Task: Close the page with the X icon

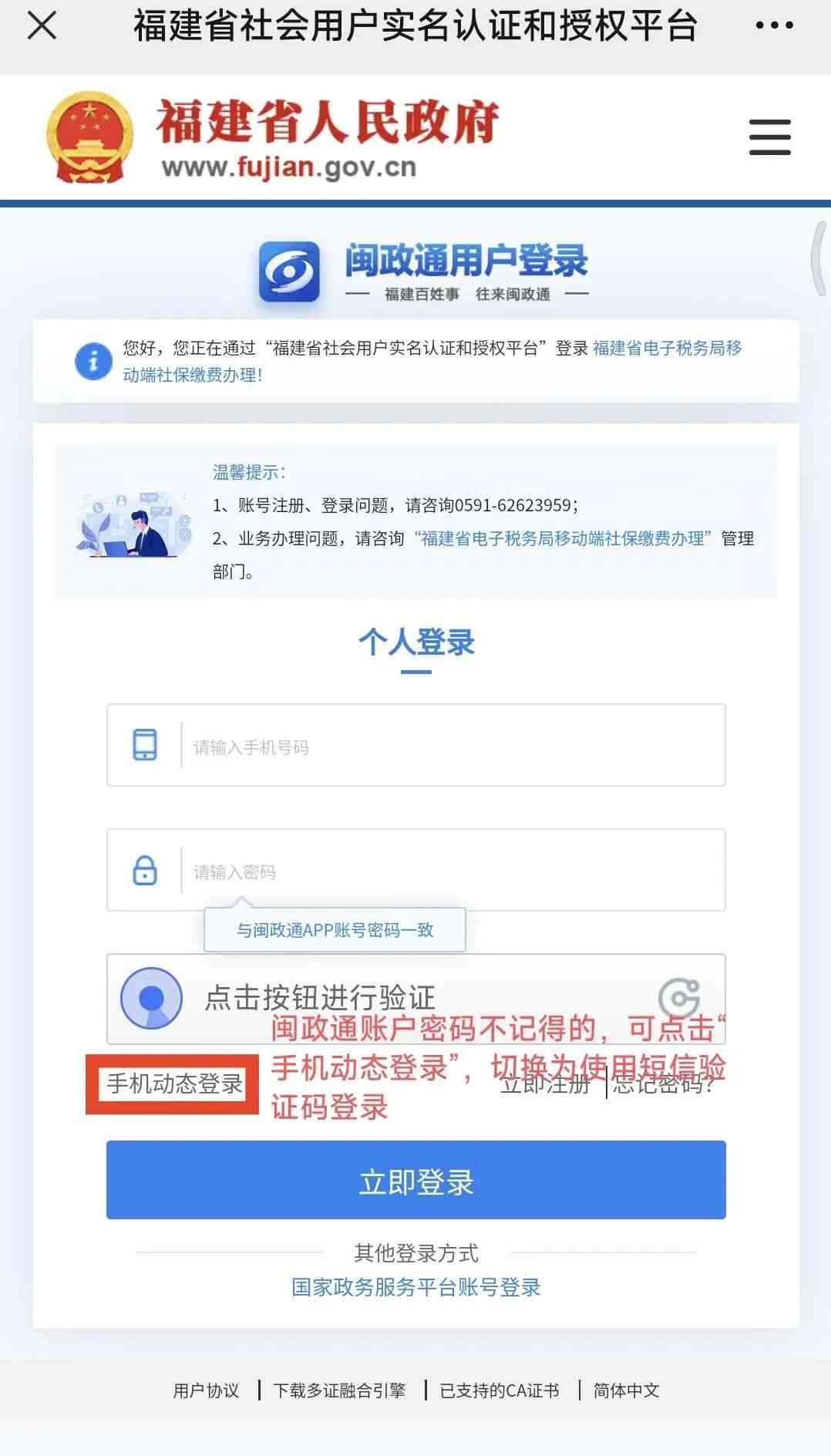Action: coord(42,25)
